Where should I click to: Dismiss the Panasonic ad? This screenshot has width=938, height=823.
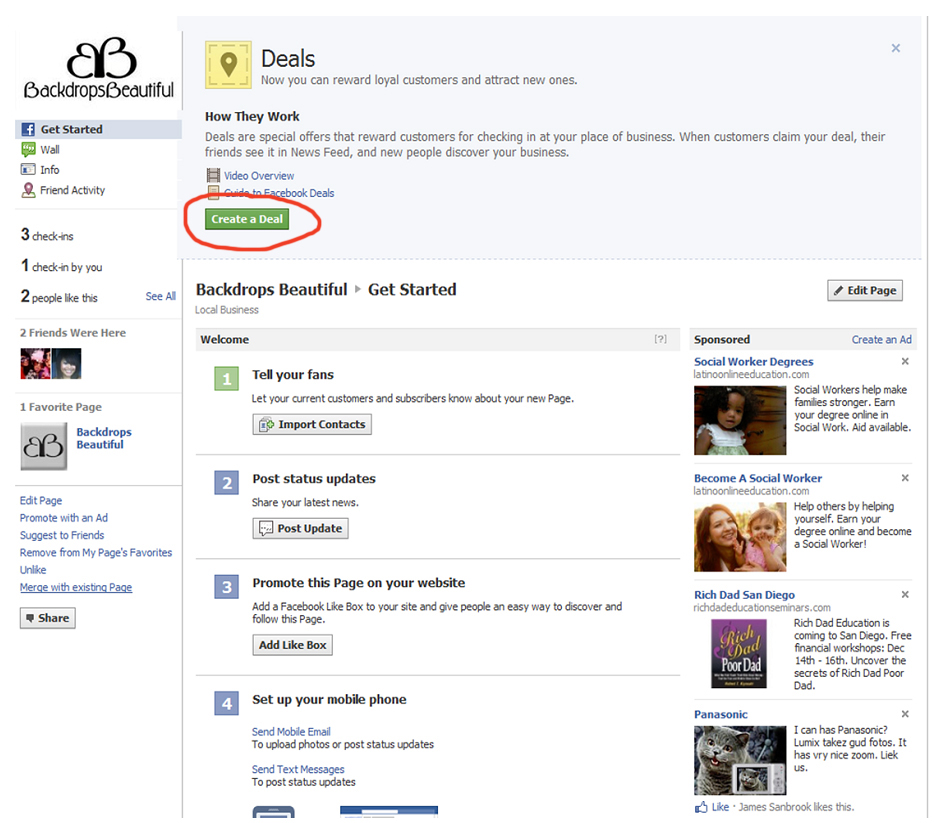905,714
